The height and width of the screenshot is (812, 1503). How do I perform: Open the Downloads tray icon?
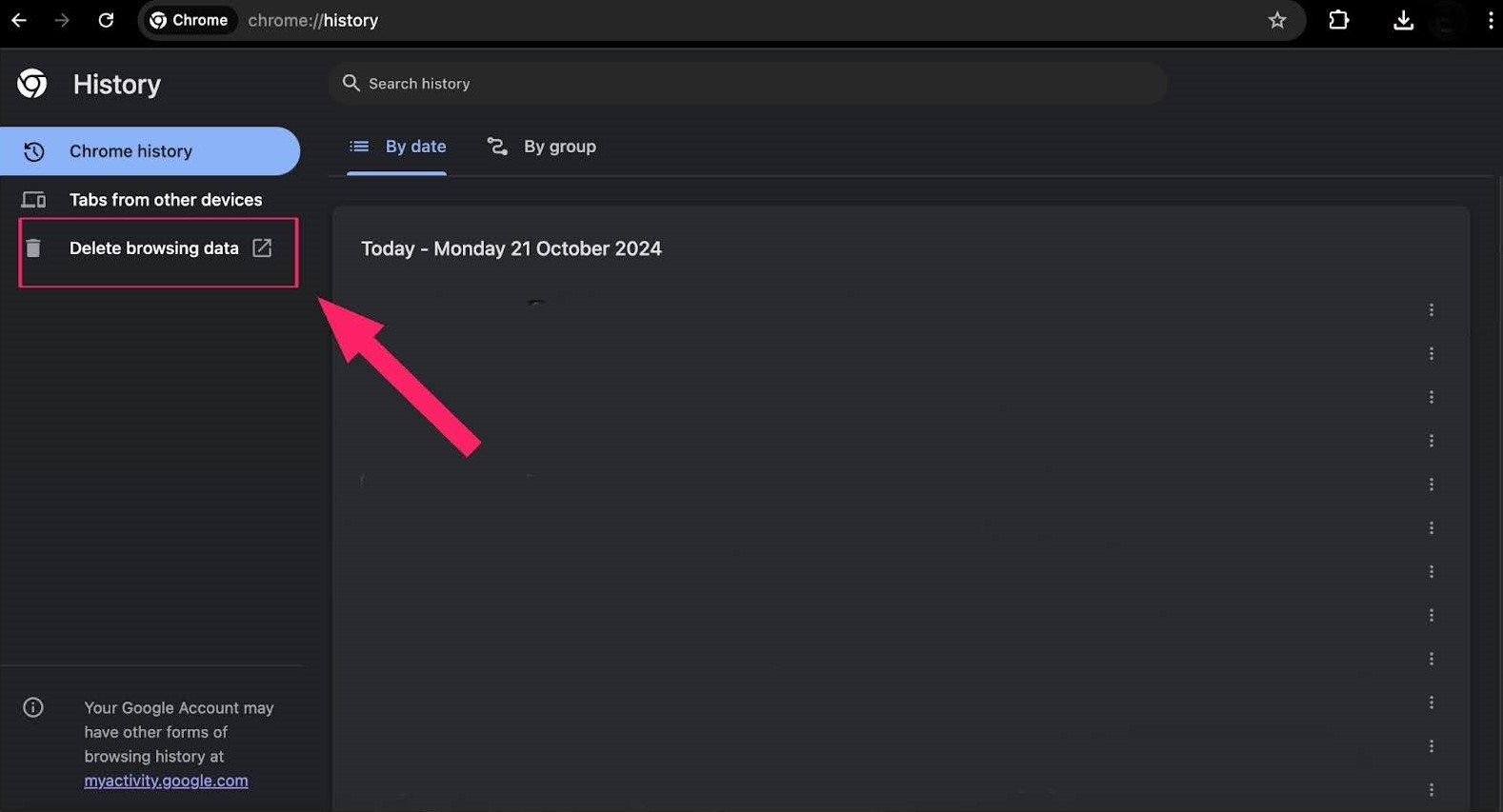coord(1403,20)
